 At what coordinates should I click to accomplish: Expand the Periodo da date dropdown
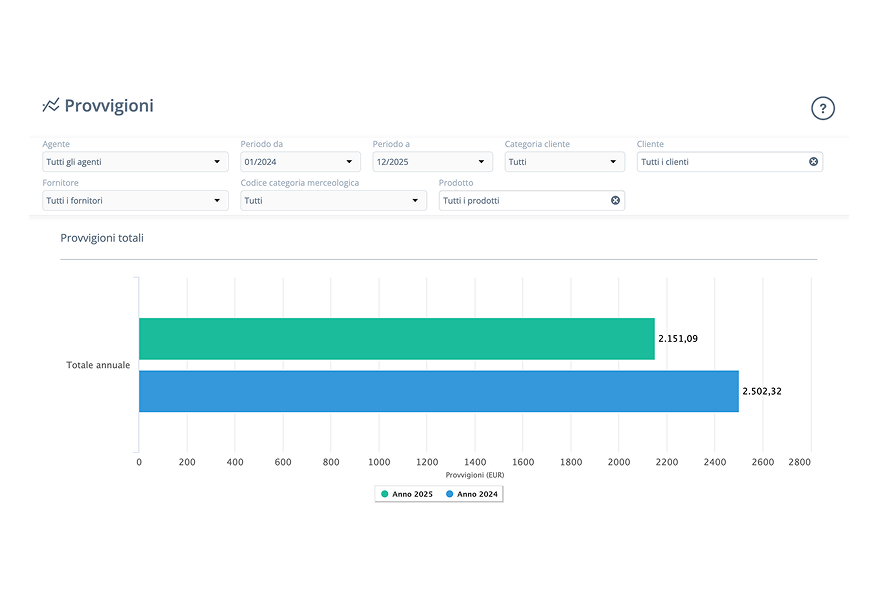point(300,162)
